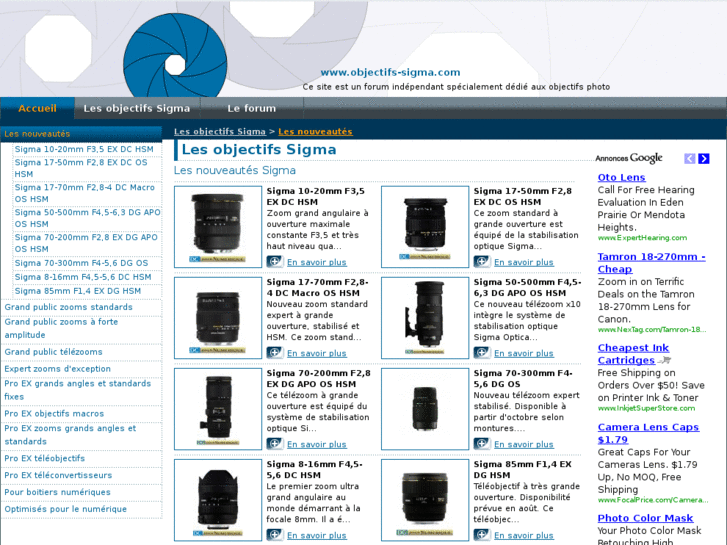The image size is (727, 545).
Task: Select Les nouveautés in the sidebar menu
Action: pyautogui.click(x=81, y=134)
